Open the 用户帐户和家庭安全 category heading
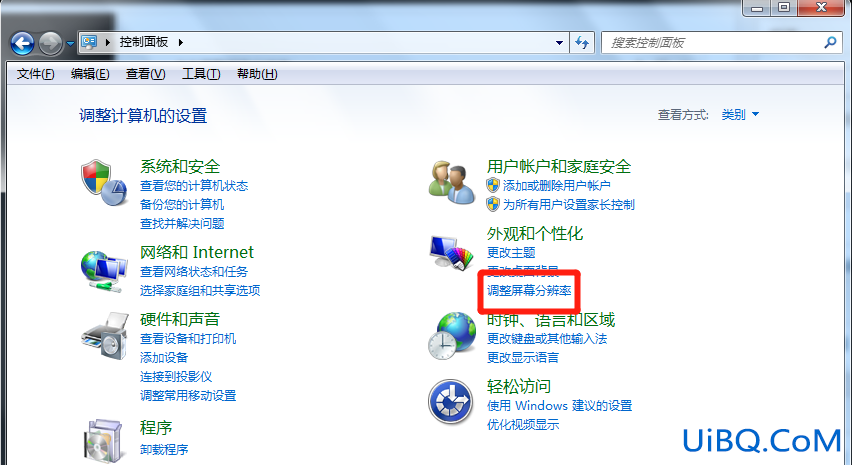Image resolution: width=852 pixels, height=465 pixels. tap(559, 166)
